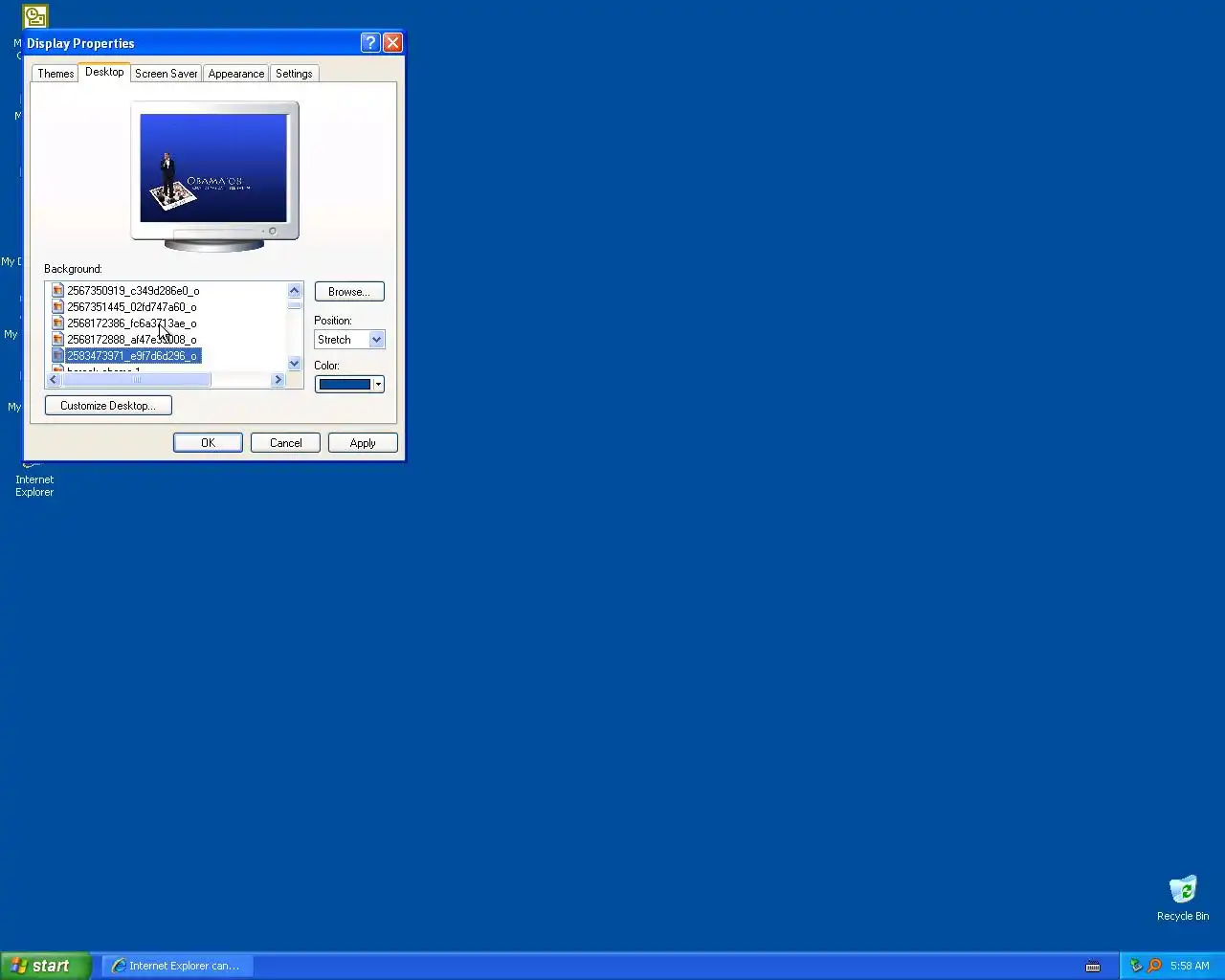Click Cancel in Display Properties
The height and width of the screenshot is (980, 1225).
click(x=285, y=443)
